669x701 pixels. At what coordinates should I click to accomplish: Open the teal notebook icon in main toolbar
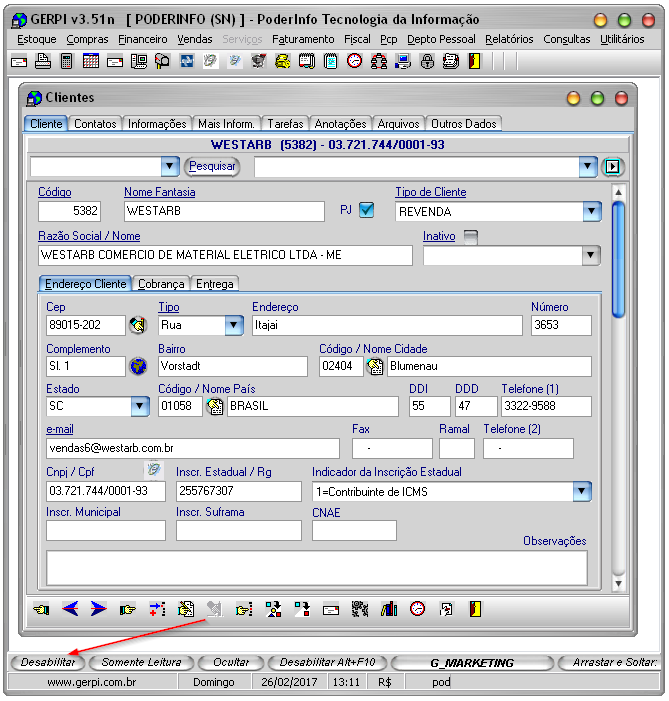(331, 61)
